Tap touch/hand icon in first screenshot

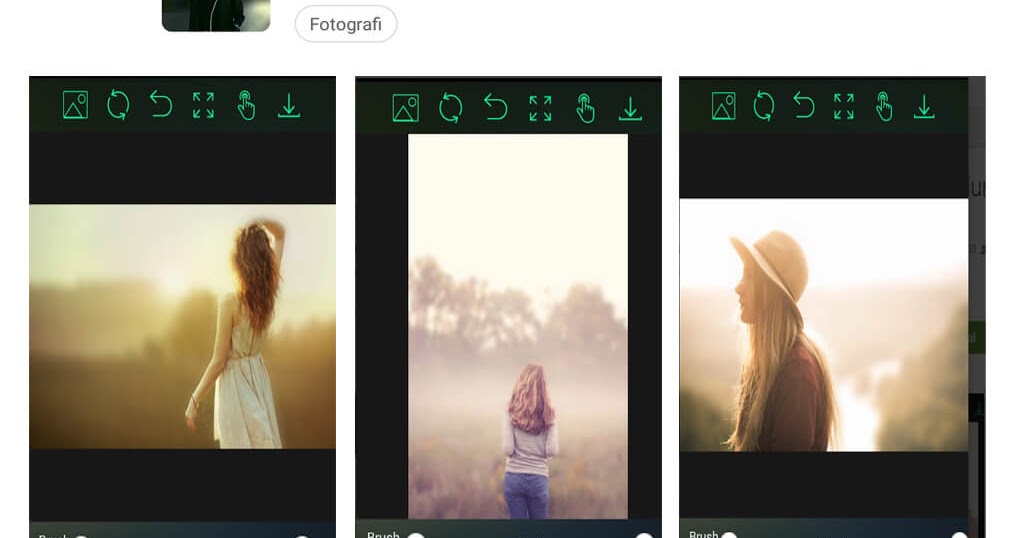(x=246, y=105)
